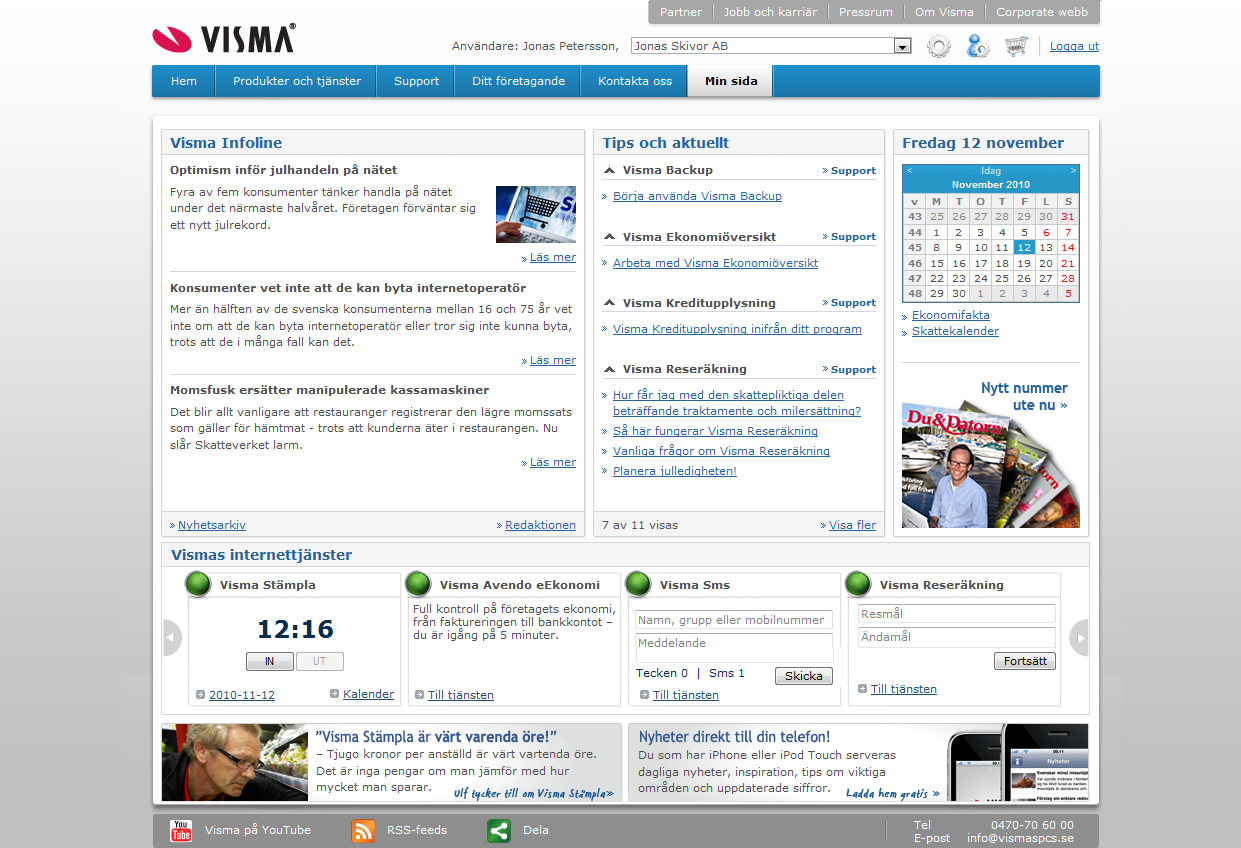Viewport: 1241px width, 848px height.
Task: Toggle the IN stamp button
Action: click(270, 661)
